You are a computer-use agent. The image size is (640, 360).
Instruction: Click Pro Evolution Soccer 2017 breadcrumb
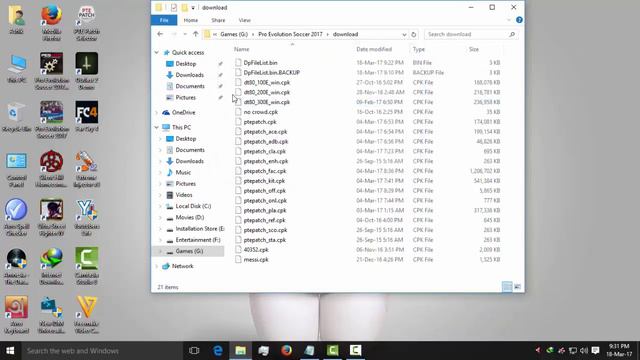pyautogui.click(x=290, y=34)
